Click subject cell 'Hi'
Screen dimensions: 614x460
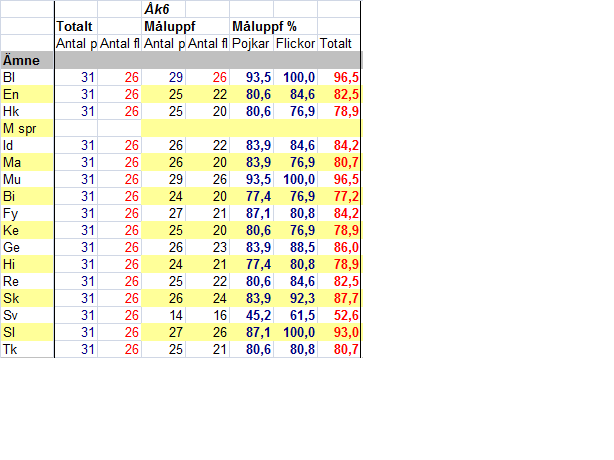coord(27,264)
